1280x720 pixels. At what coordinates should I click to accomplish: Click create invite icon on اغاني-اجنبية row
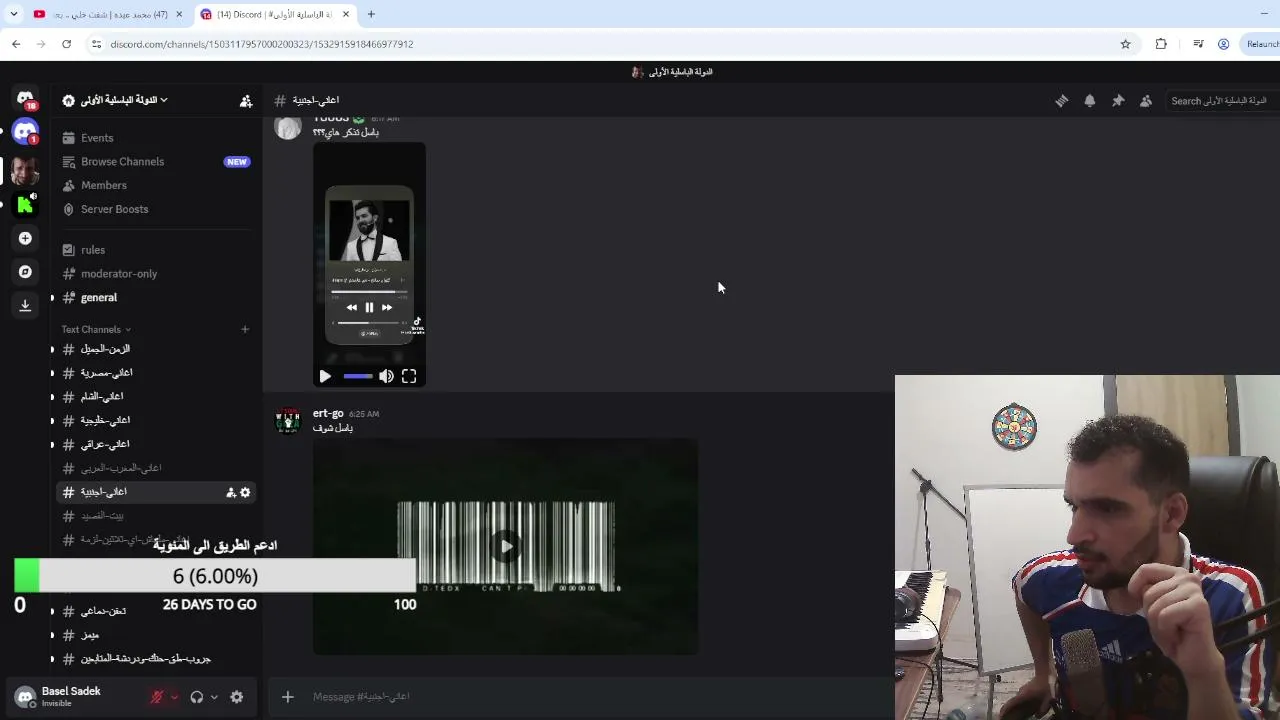point(231,492)
